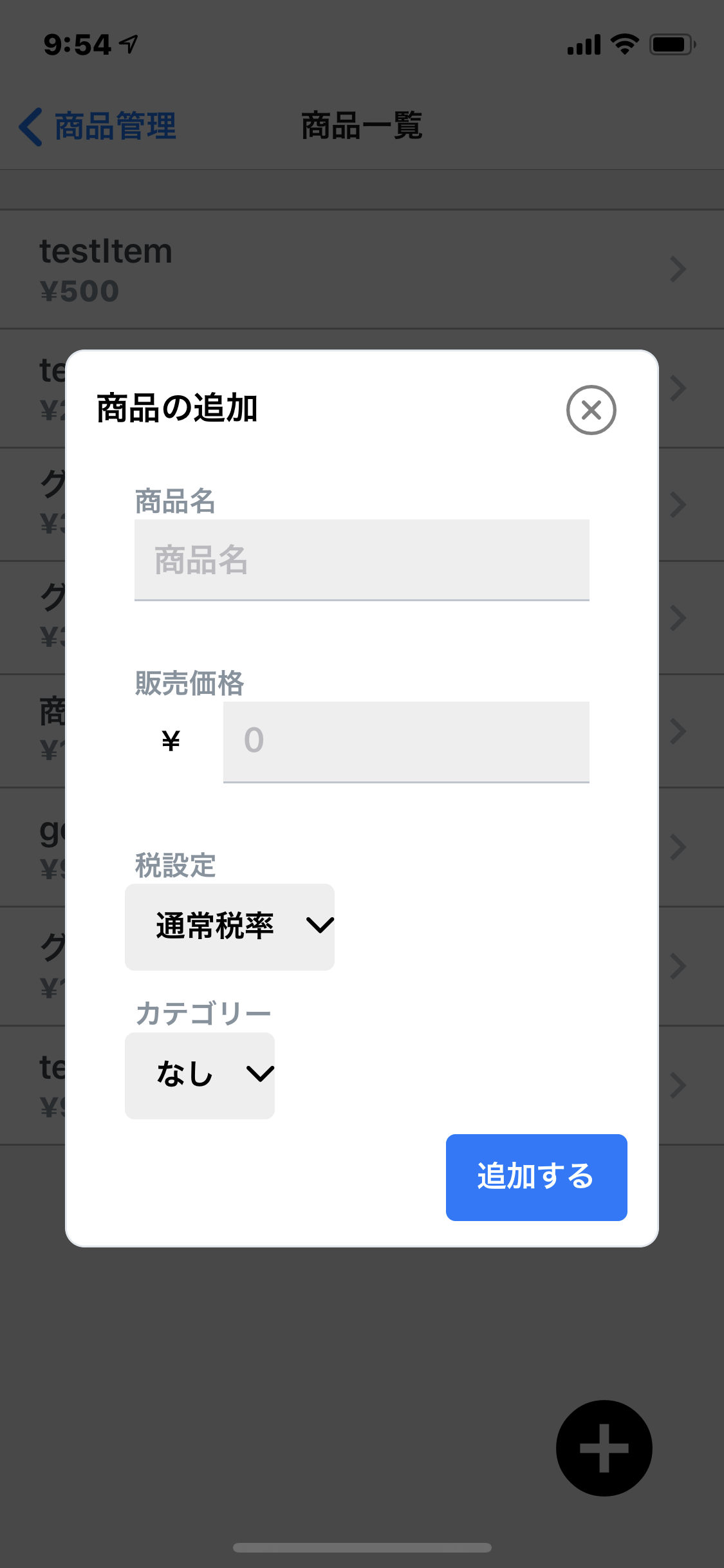
Task: Click the 販売価格 price field
Action: pyautogui.click(x=405, y=742)
